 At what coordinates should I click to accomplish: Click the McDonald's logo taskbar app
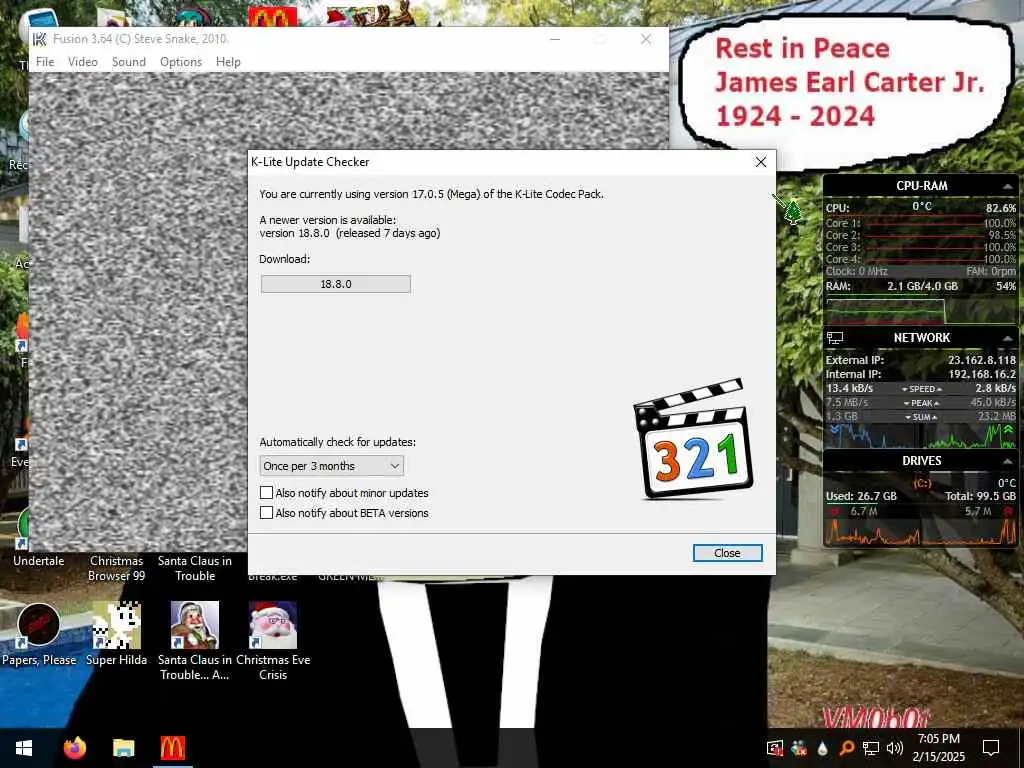[x=172, y=748]
